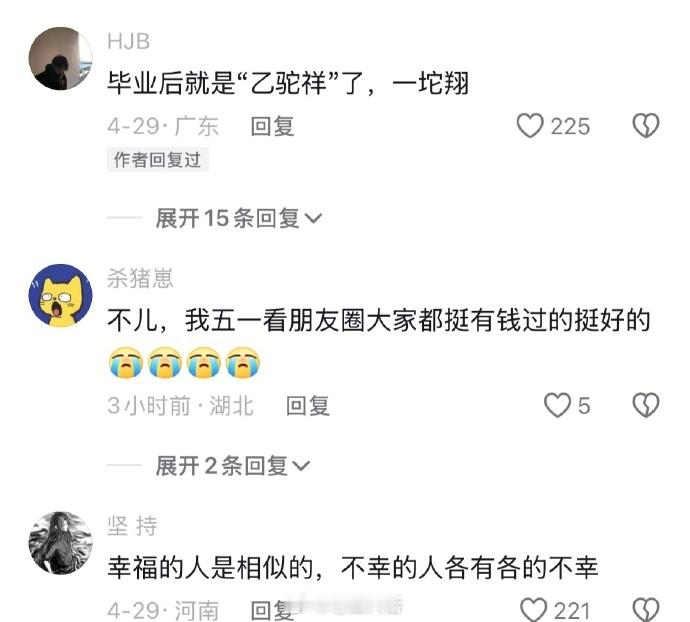Click the 作者回复过 tag

(x=158, y=159)
